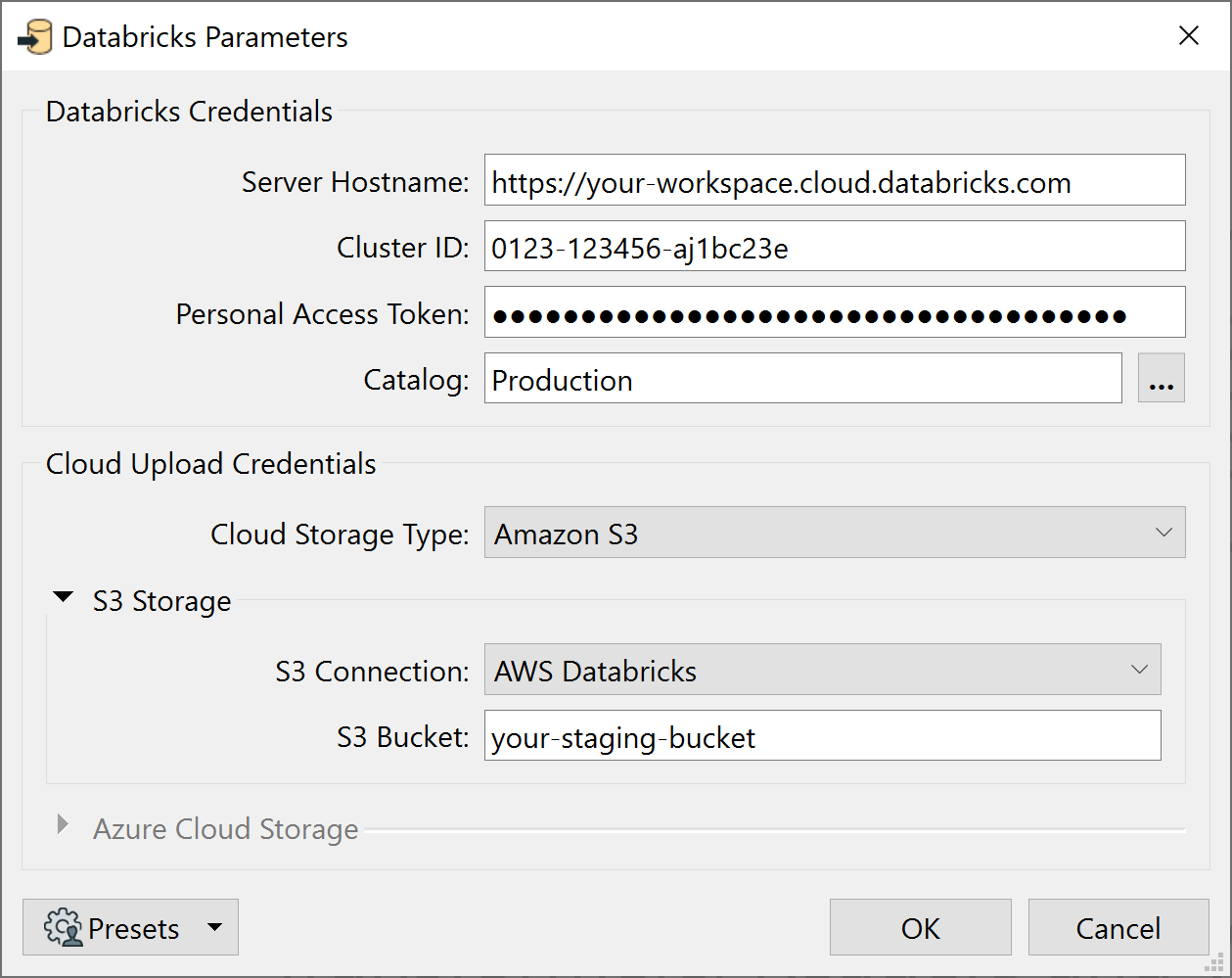This screenshot has height=978, width=1232.
Task: Click the S3 Storage disclosure triangle
Action: [x=64, y=596]
